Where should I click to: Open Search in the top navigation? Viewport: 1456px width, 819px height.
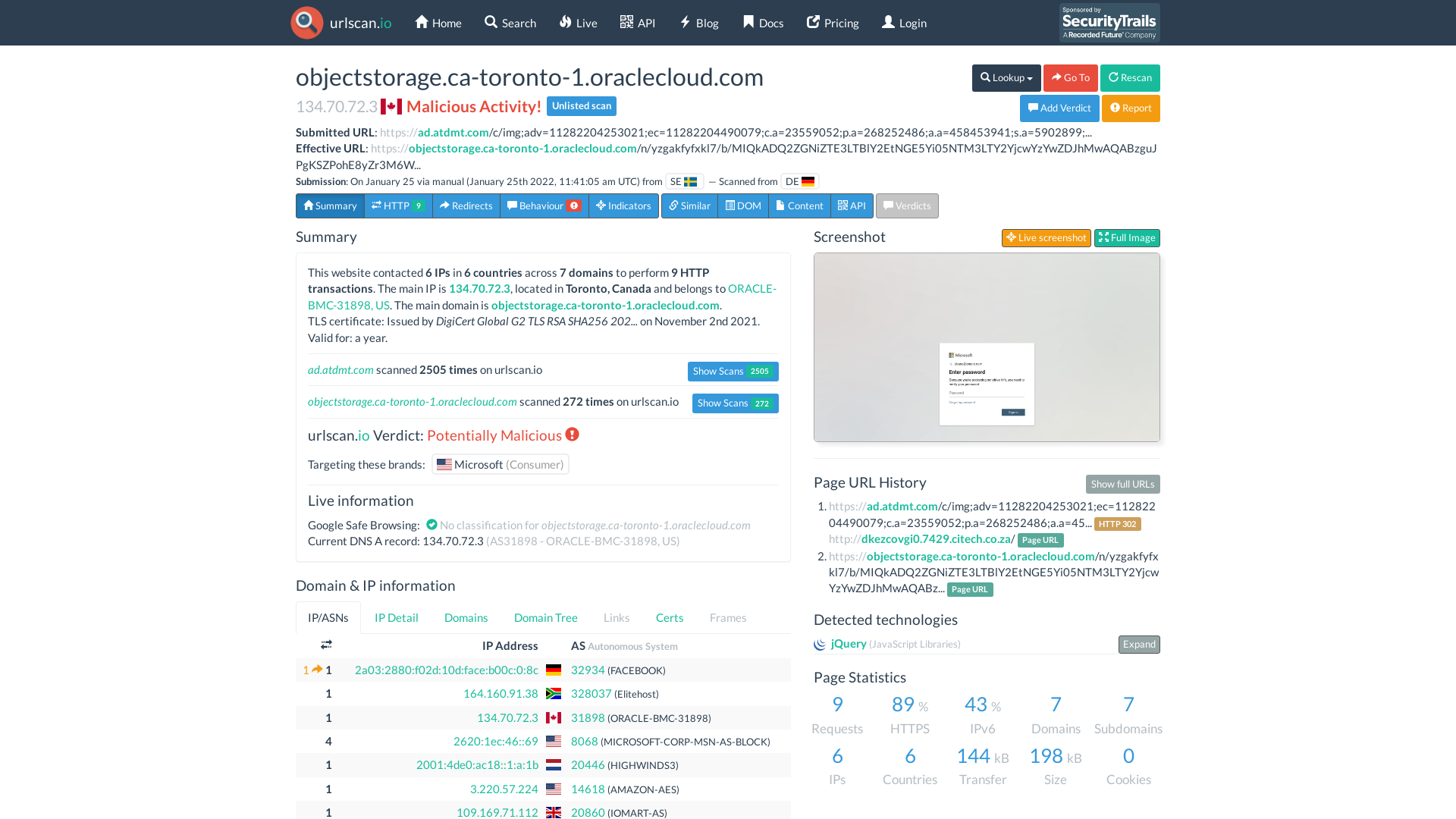(x=510, y=23)
